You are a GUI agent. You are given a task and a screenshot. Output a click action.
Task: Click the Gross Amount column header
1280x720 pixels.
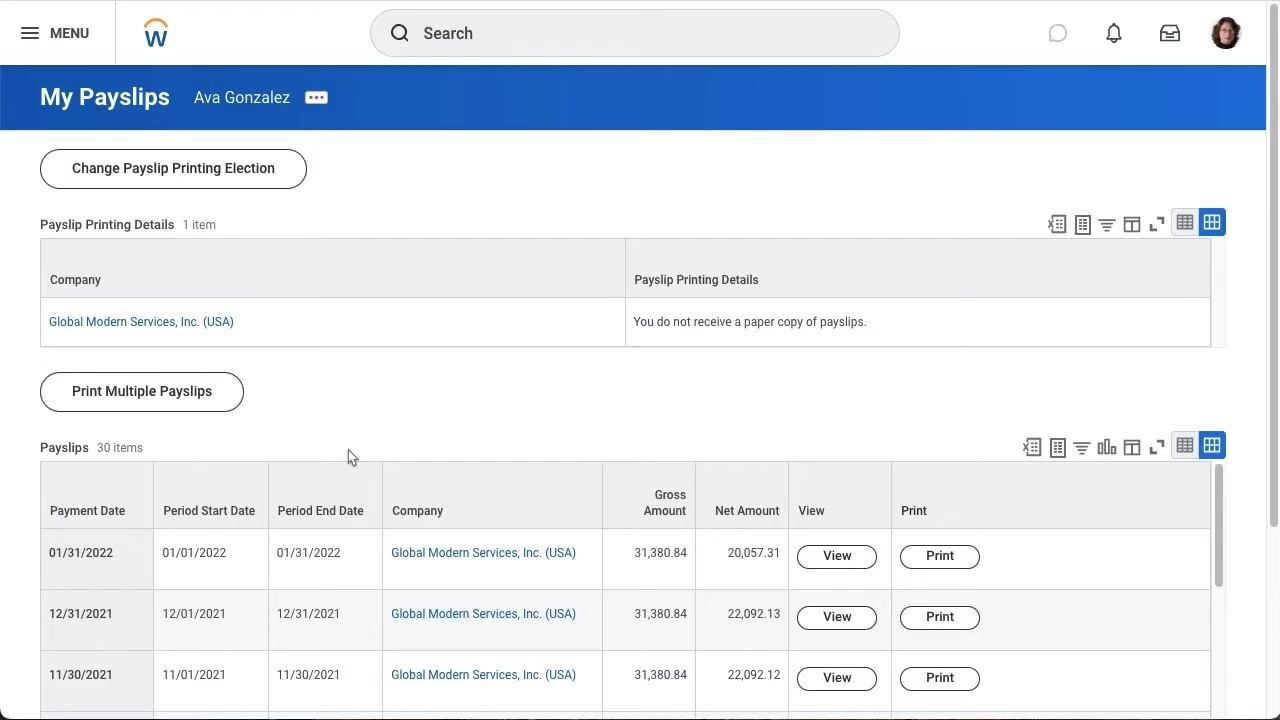point(649,496)
